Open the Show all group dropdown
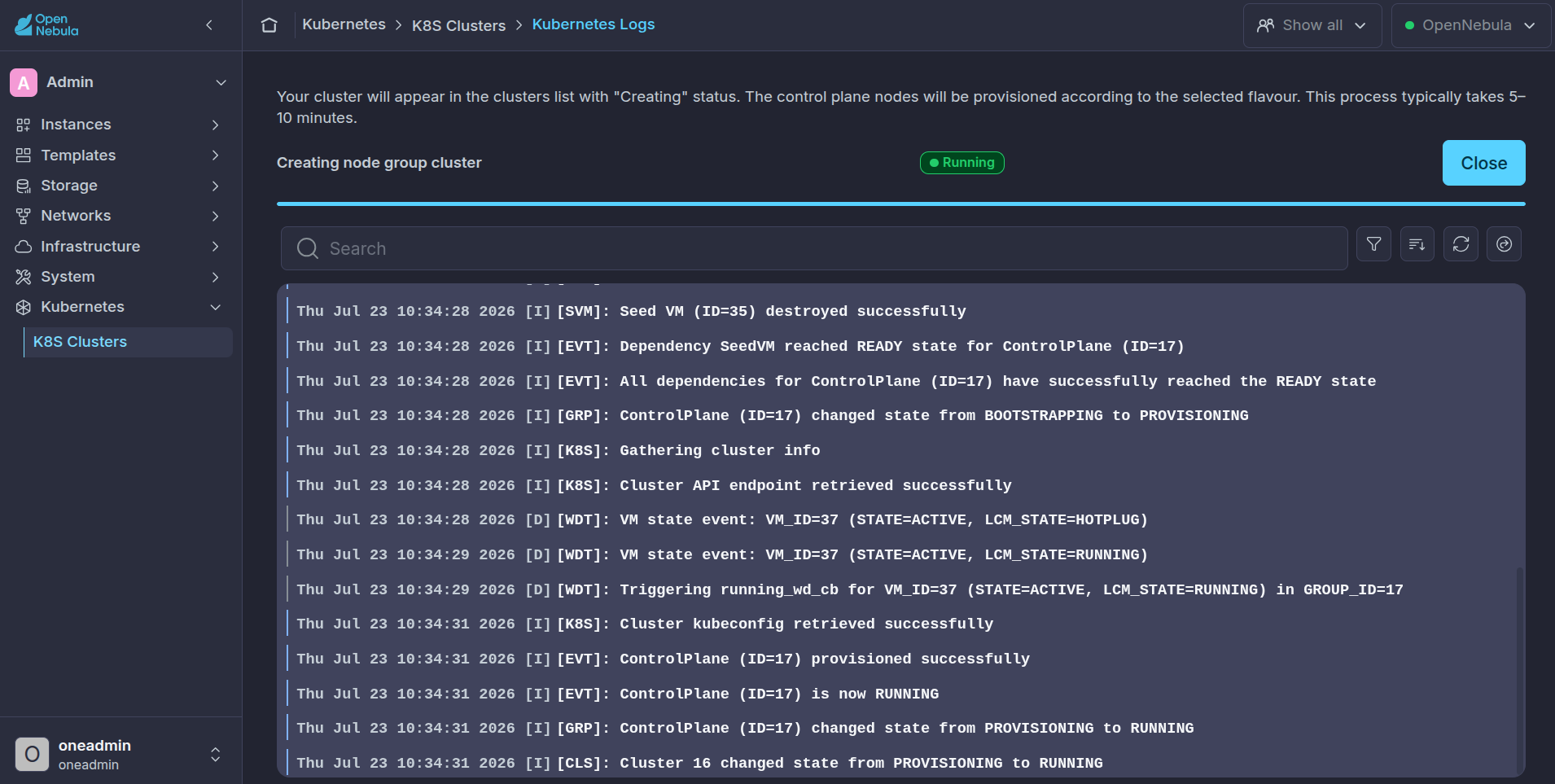The width and height of the screenshot is (1555, 784). tap(1312, 25)
